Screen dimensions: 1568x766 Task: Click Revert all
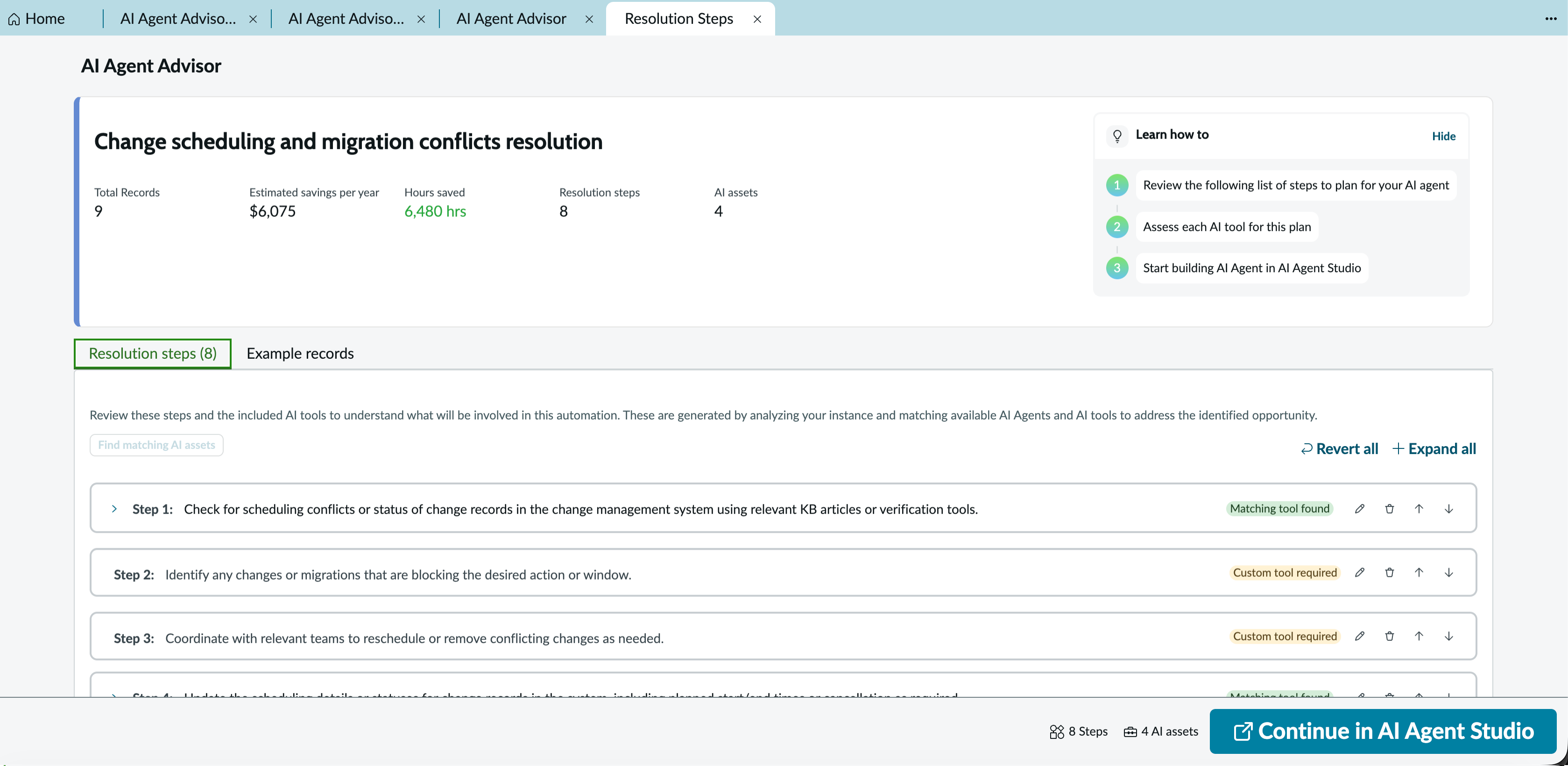pyautogui.click(x=1340, y=449)
